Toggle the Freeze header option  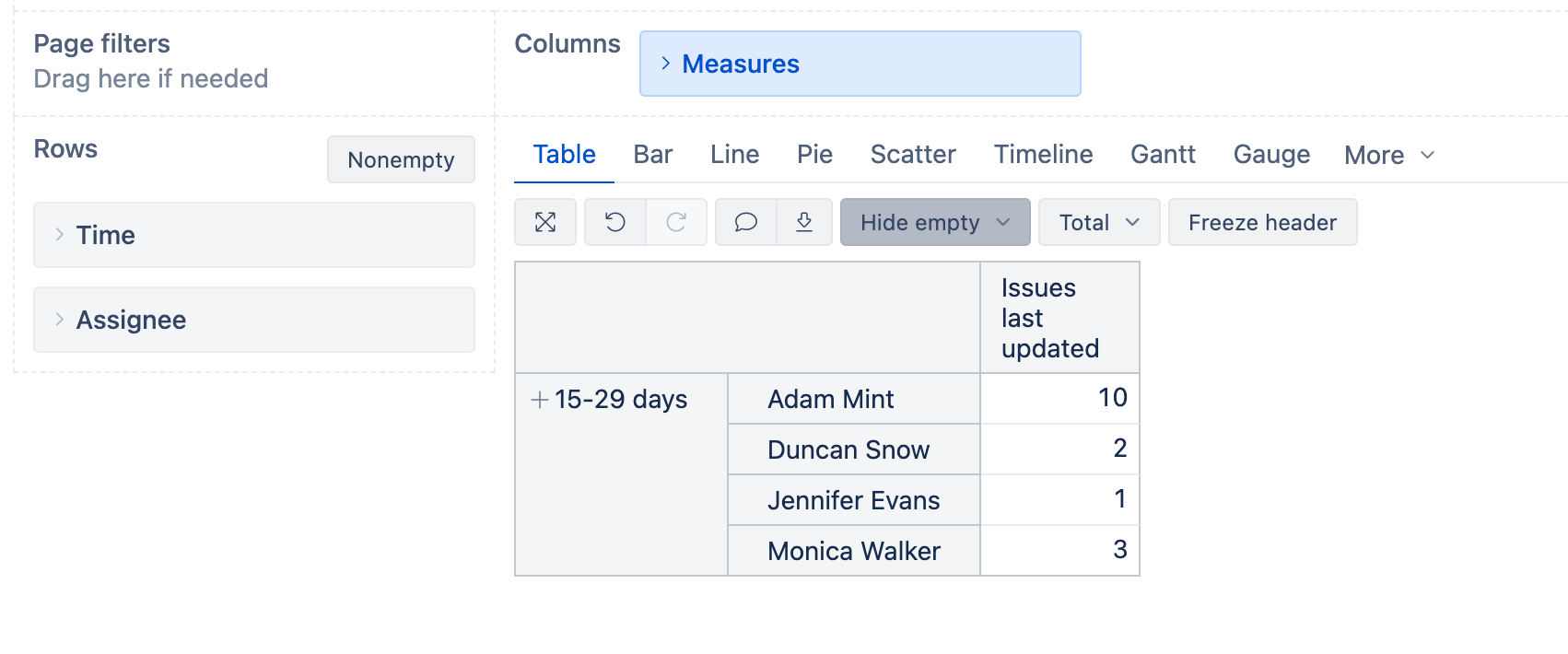point(1262,222)
